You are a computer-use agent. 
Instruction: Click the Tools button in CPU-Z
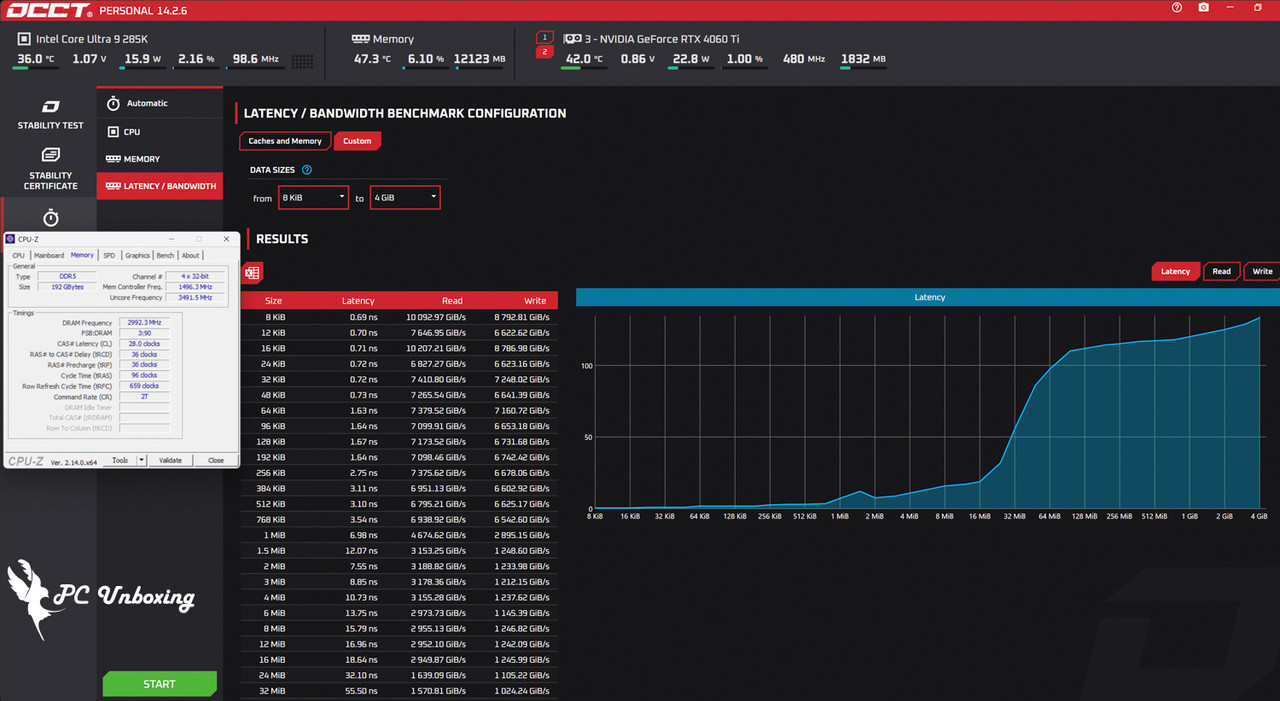[120, 460]
